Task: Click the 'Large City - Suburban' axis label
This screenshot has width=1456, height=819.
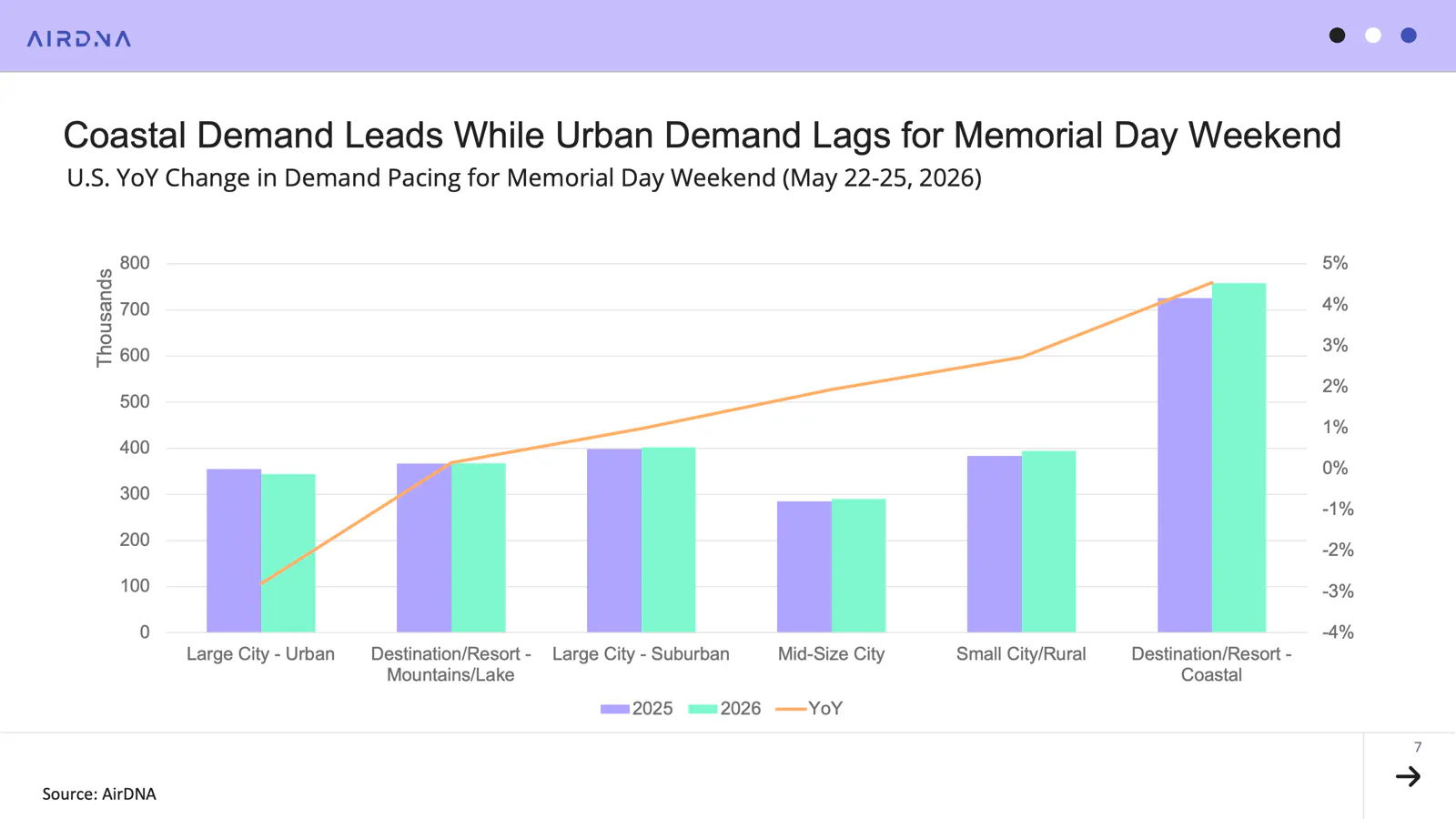Action: pos(641,654)
